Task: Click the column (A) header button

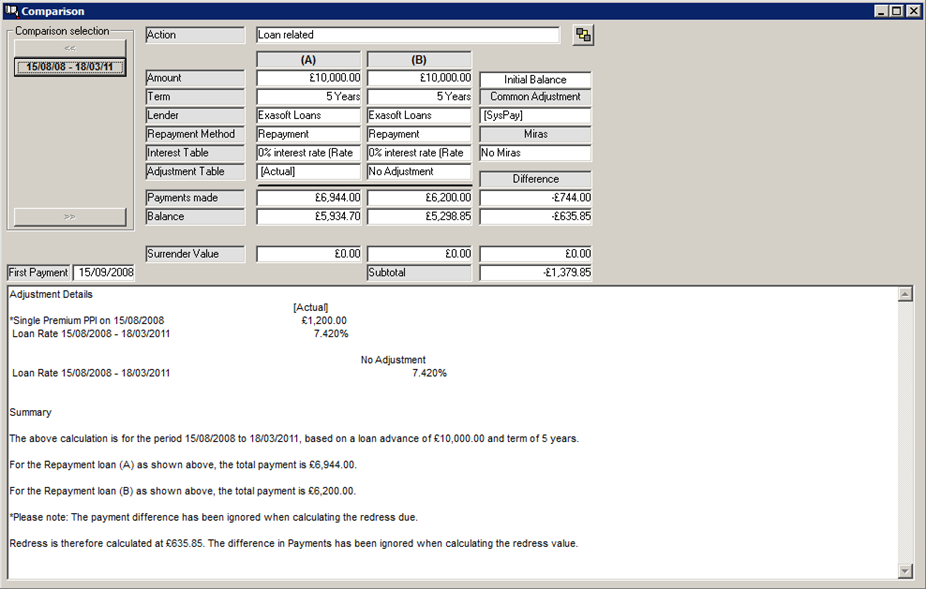Action: point(308,60)
